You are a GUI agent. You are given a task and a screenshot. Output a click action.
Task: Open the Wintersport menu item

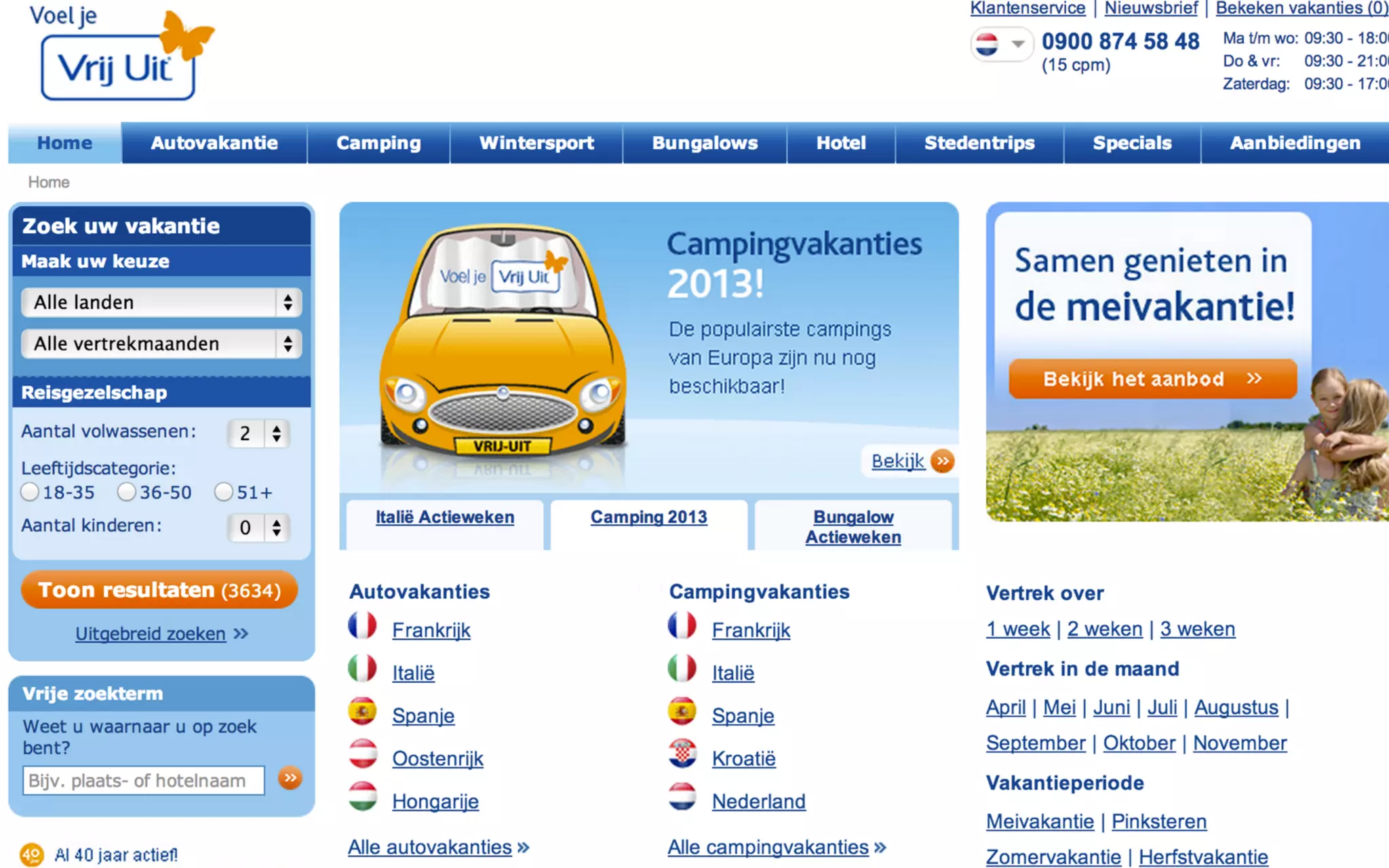click(536, 143)
